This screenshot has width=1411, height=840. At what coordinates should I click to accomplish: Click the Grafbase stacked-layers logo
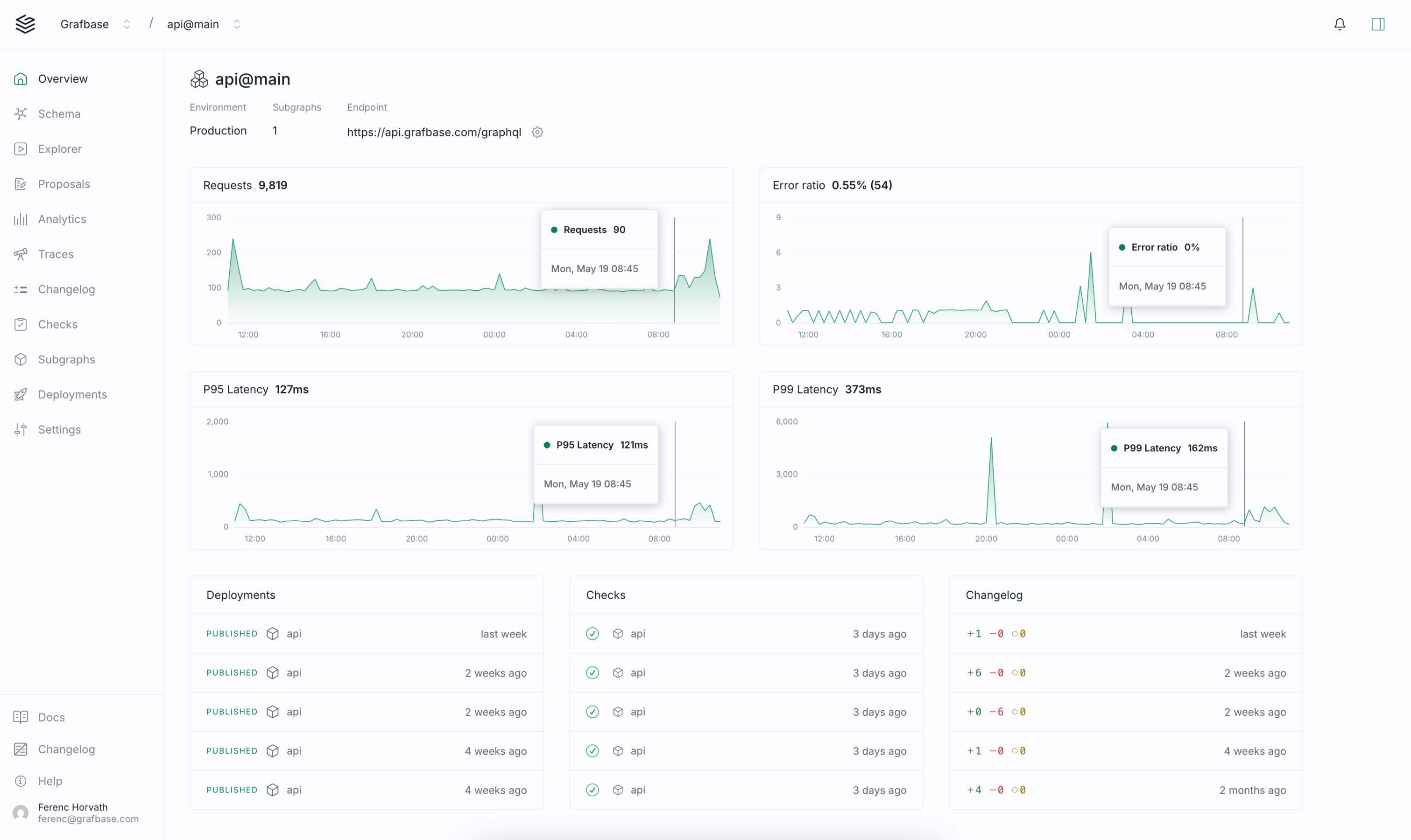point(26,24)
